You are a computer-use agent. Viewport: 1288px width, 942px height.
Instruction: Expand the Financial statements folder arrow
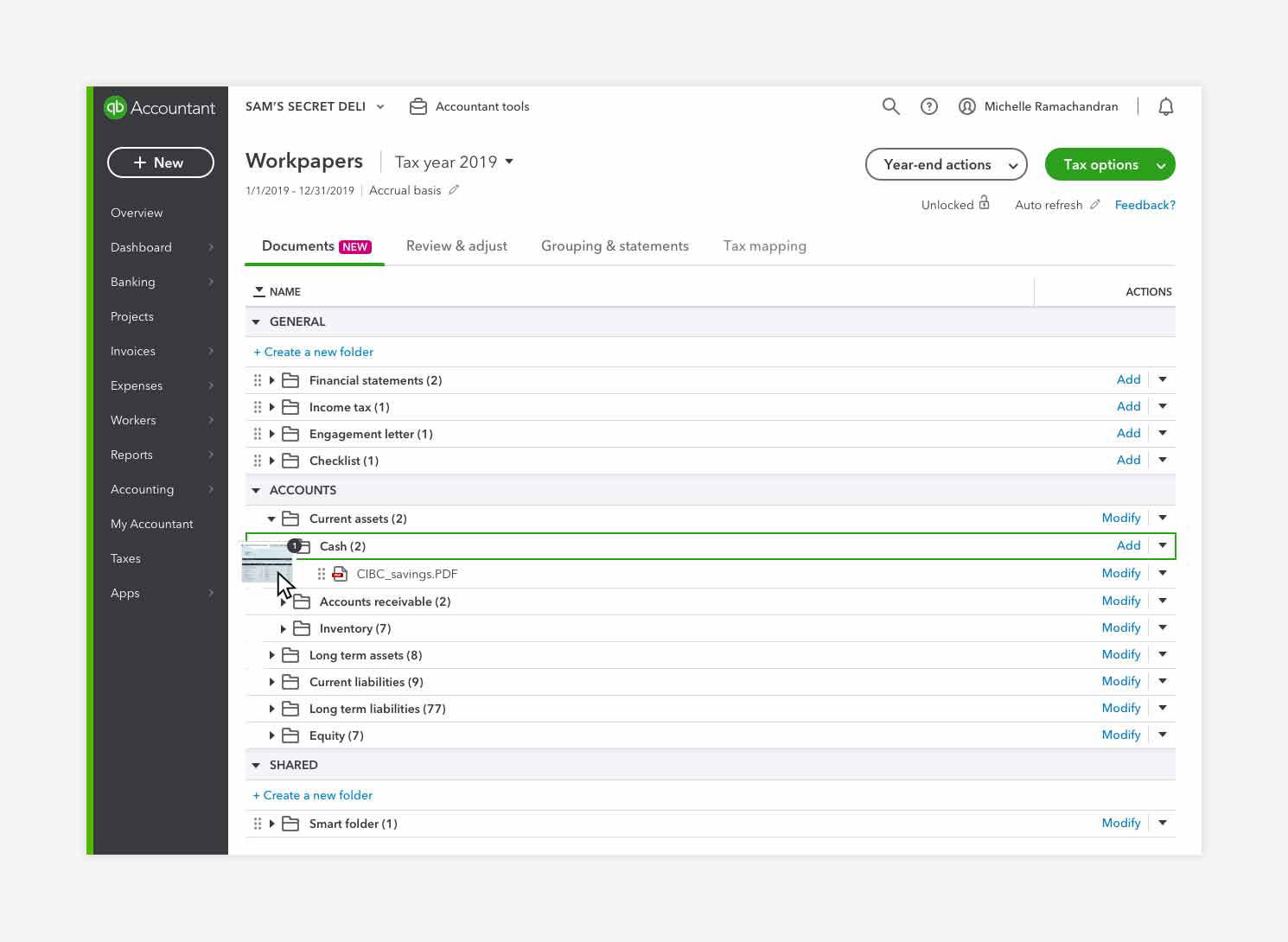click(272, 380)
